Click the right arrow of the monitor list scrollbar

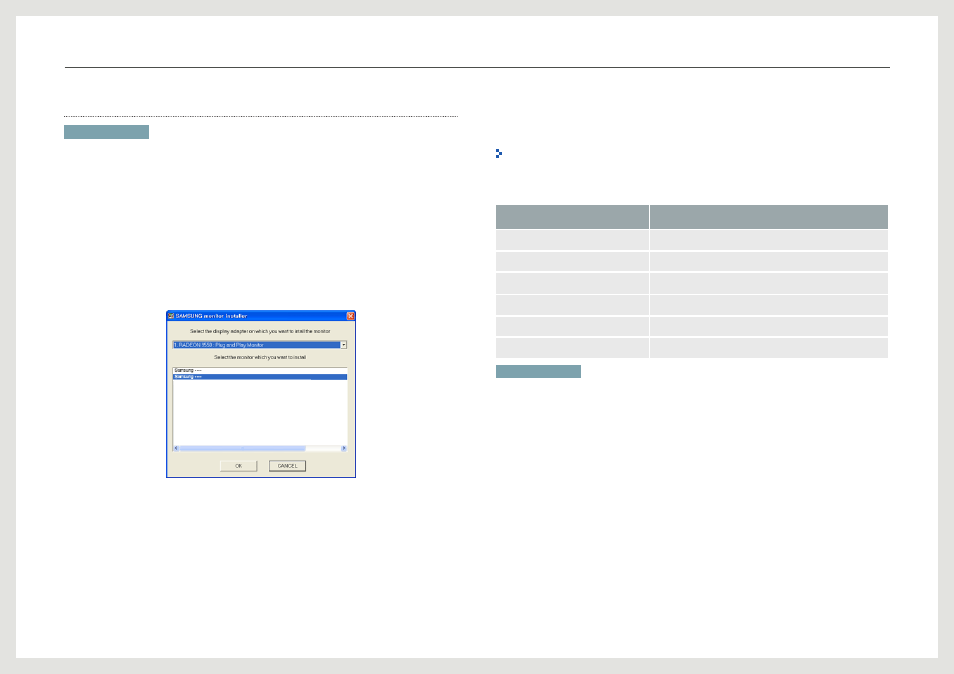point(344,448)
